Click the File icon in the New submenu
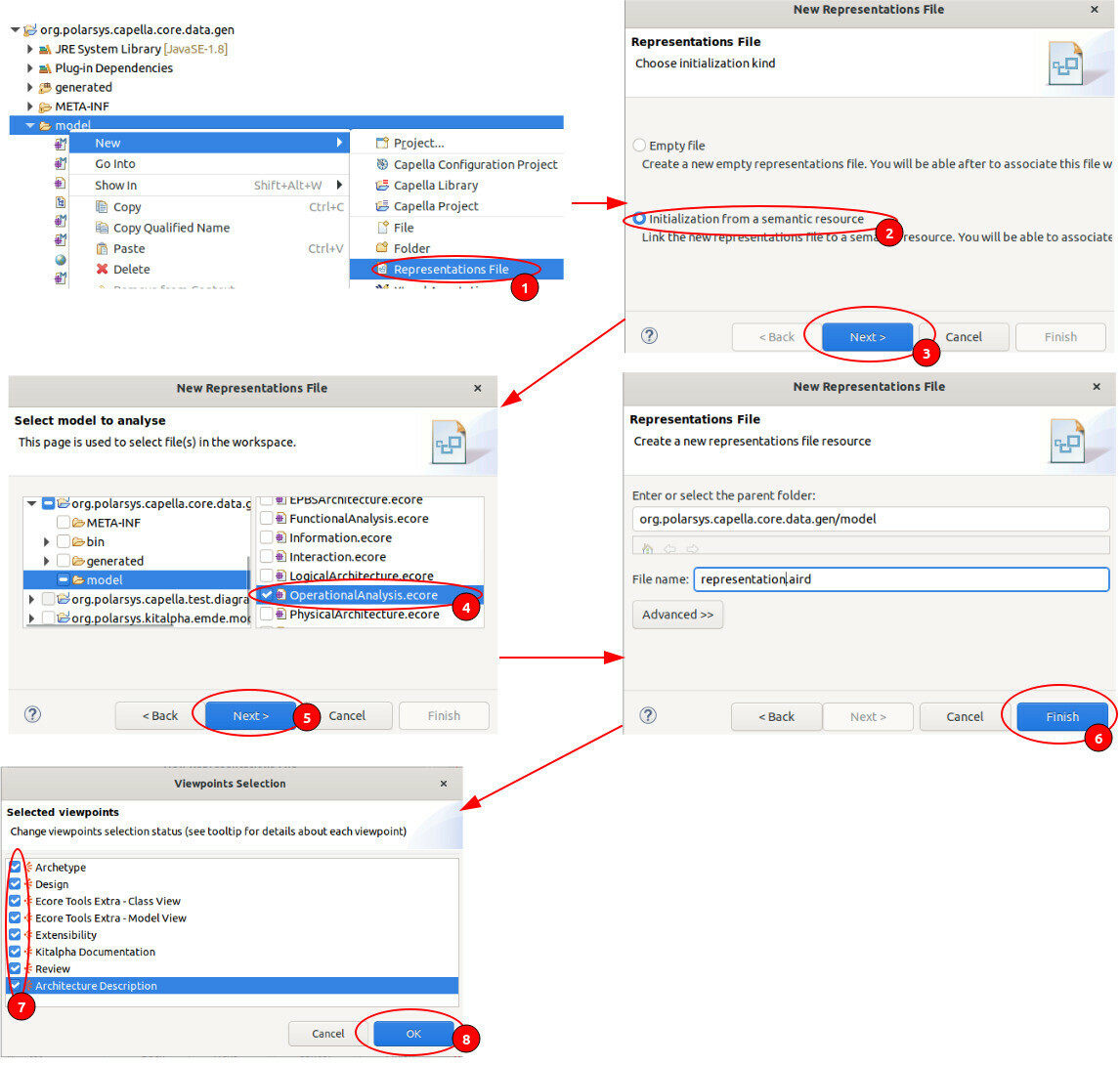1120x1065 pixels. 382,228
